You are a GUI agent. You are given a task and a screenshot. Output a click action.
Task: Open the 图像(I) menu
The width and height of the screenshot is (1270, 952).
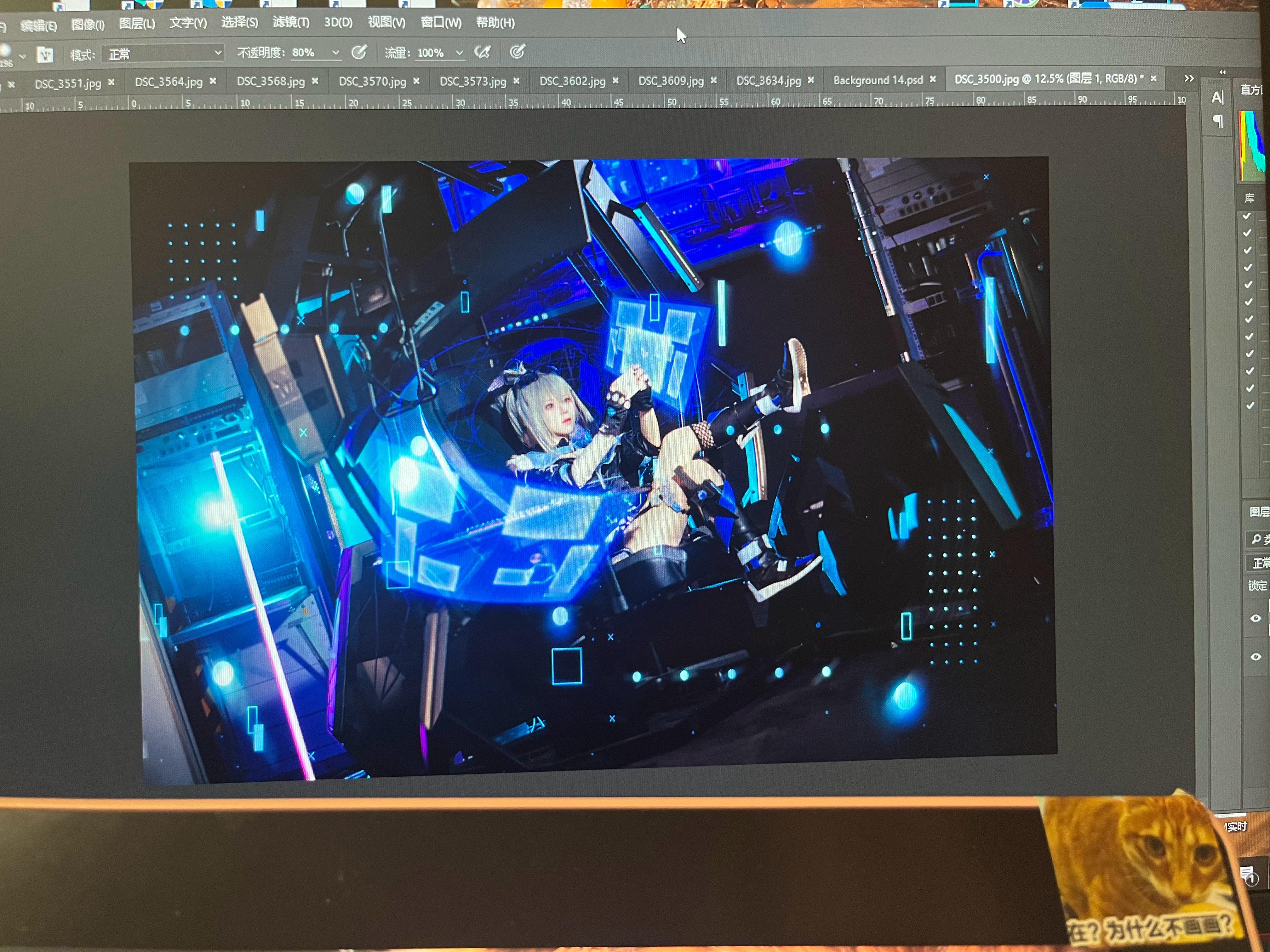pos(88,25)
